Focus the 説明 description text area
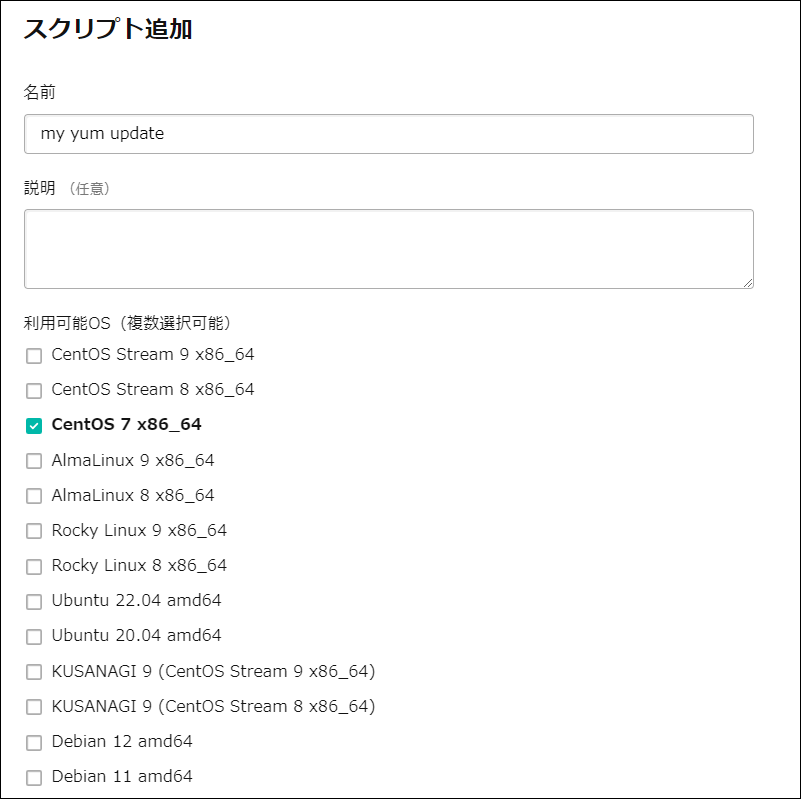The width and height of the screenshot is (801, 799). pyautogui.click(x=388, y=249)
